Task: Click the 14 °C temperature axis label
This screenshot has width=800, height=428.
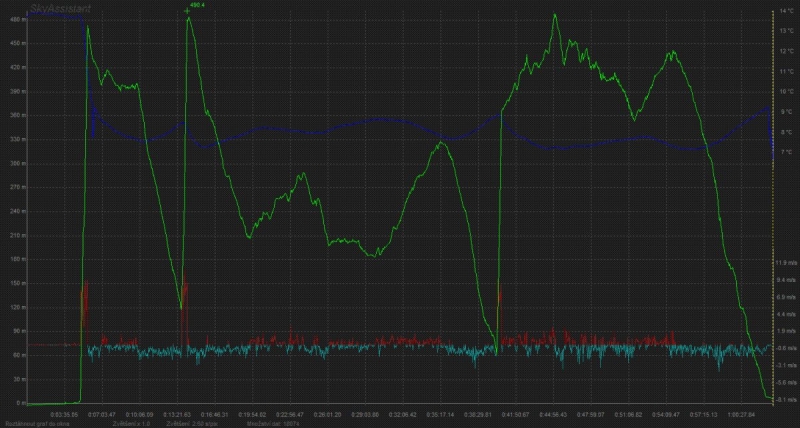Action: (x=786, y=12)
